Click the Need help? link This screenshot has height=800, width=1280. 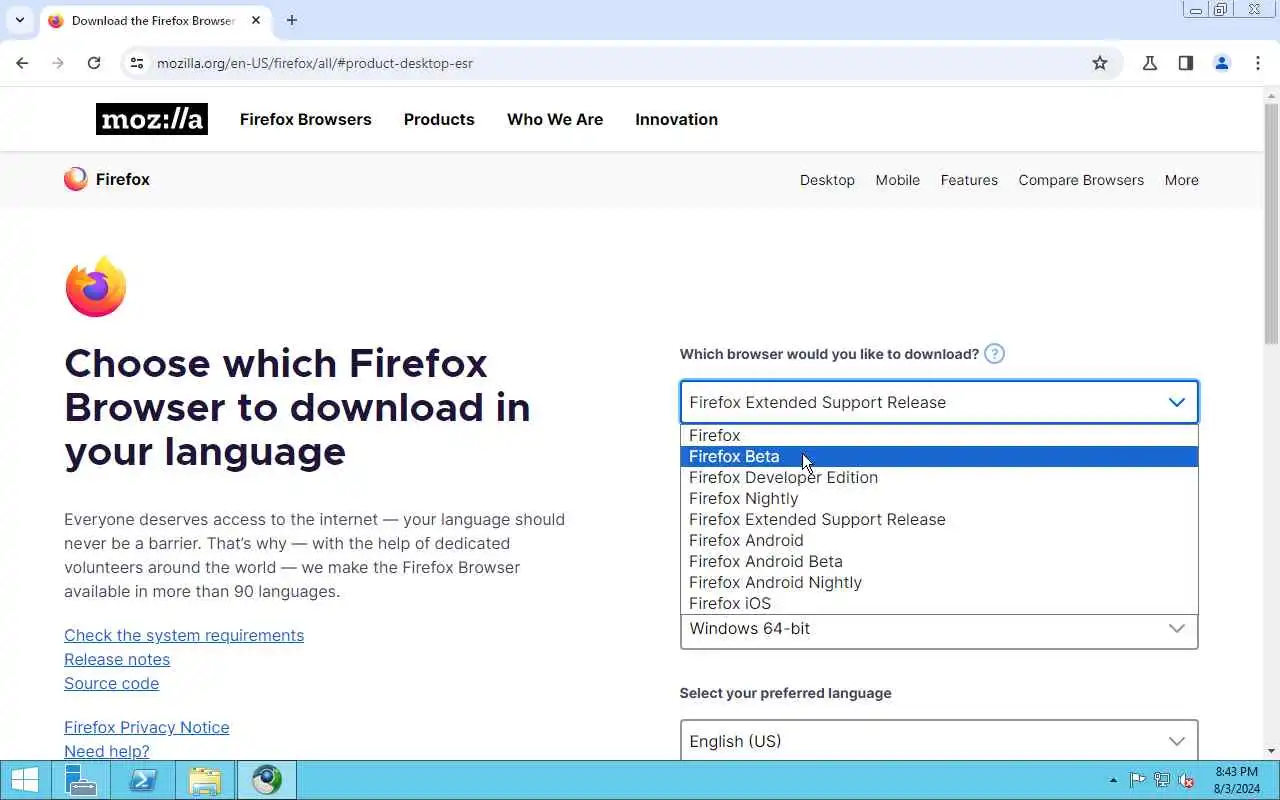click(x=106, y=751)
